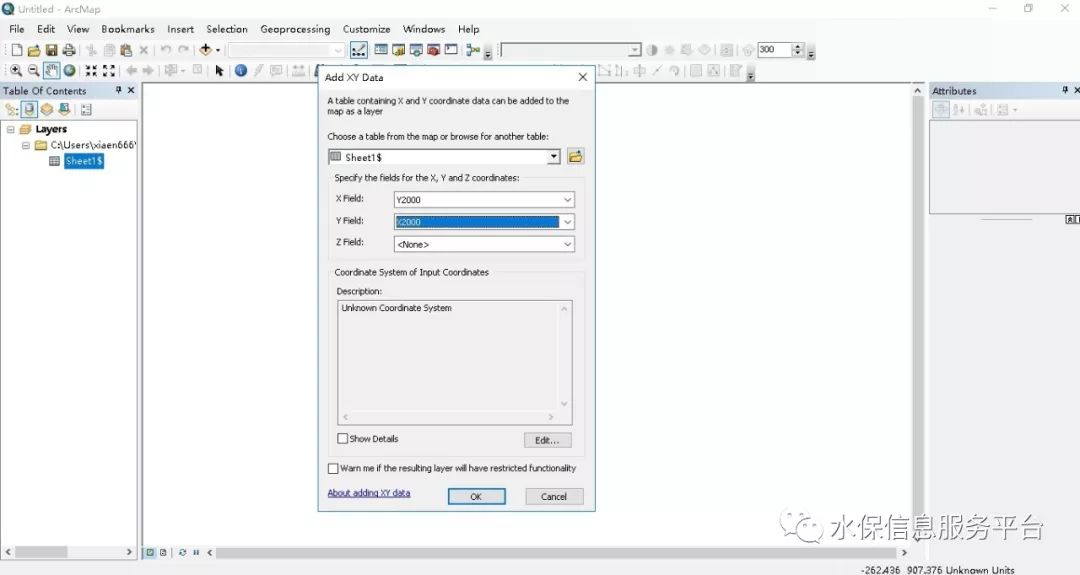Select the Sheet1$ table in contents

tap(84, 161)
